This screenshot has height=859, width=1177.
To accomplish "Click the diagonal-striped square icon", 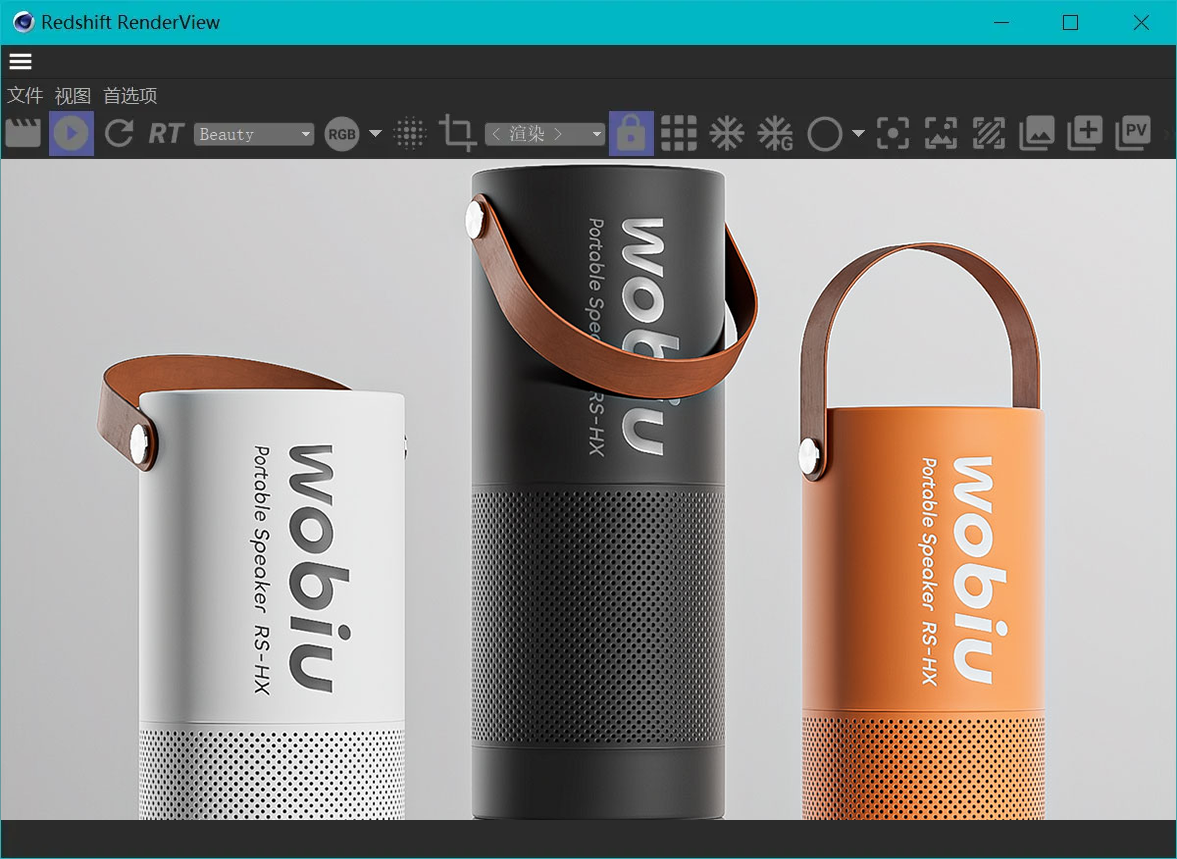I will pyautogui.click(x=989, y=134).
